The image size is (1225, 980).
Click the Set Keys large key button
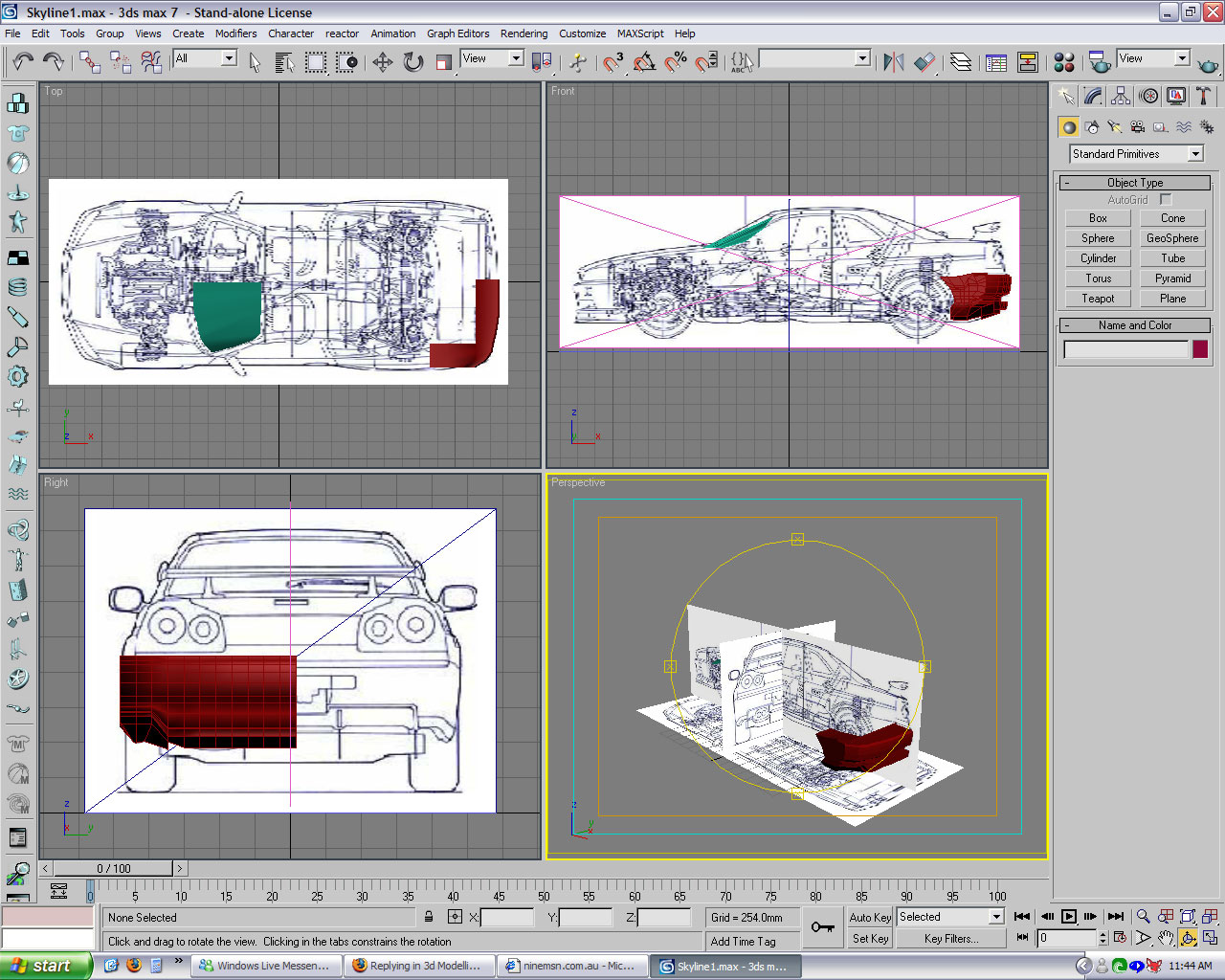tap(822, 926)
